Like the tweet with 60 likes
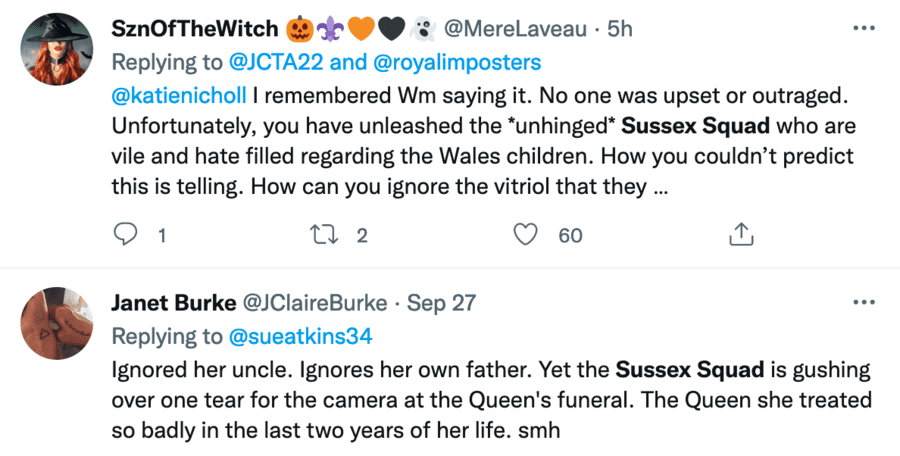This screenshot has height=456, width=900. pos(526,235)
